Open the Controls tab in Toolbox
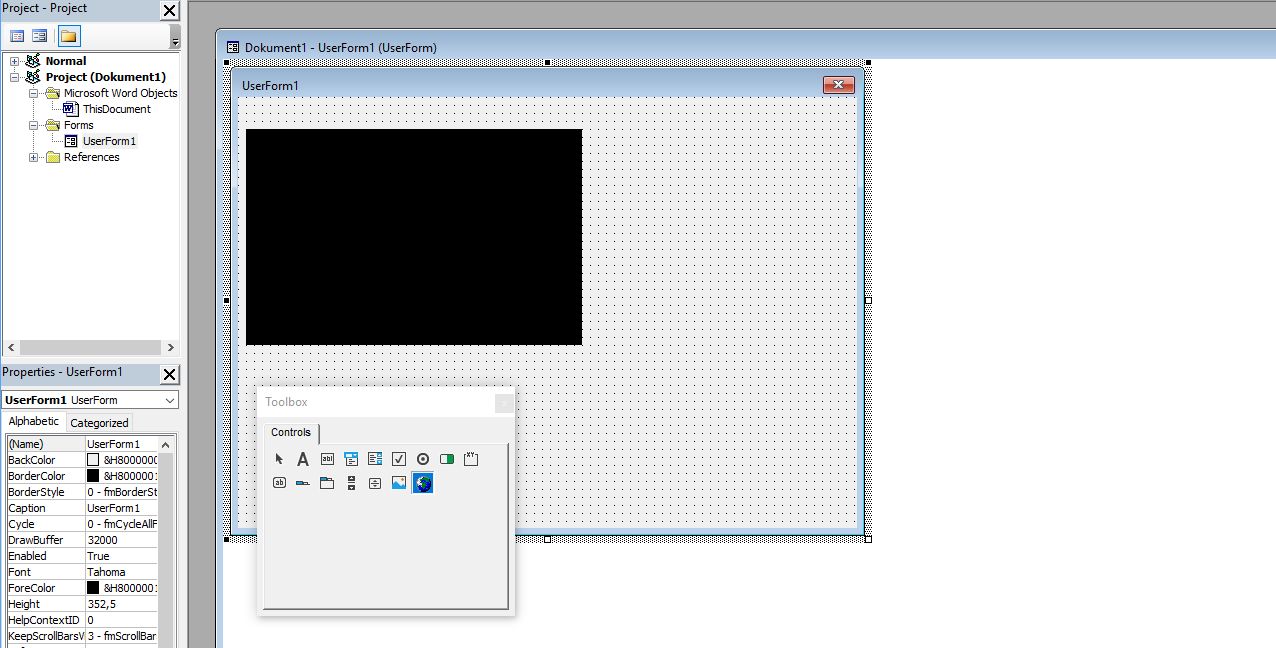 tap(291, 432)
